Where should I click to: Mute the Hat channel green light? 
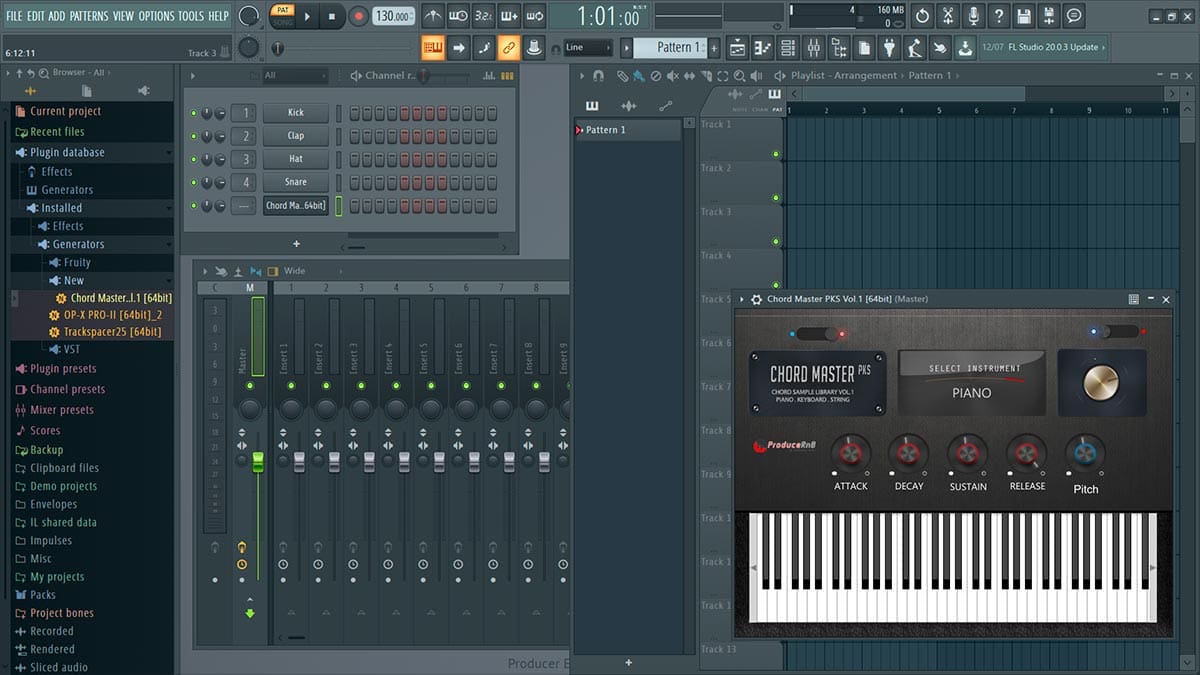[194, 159]
